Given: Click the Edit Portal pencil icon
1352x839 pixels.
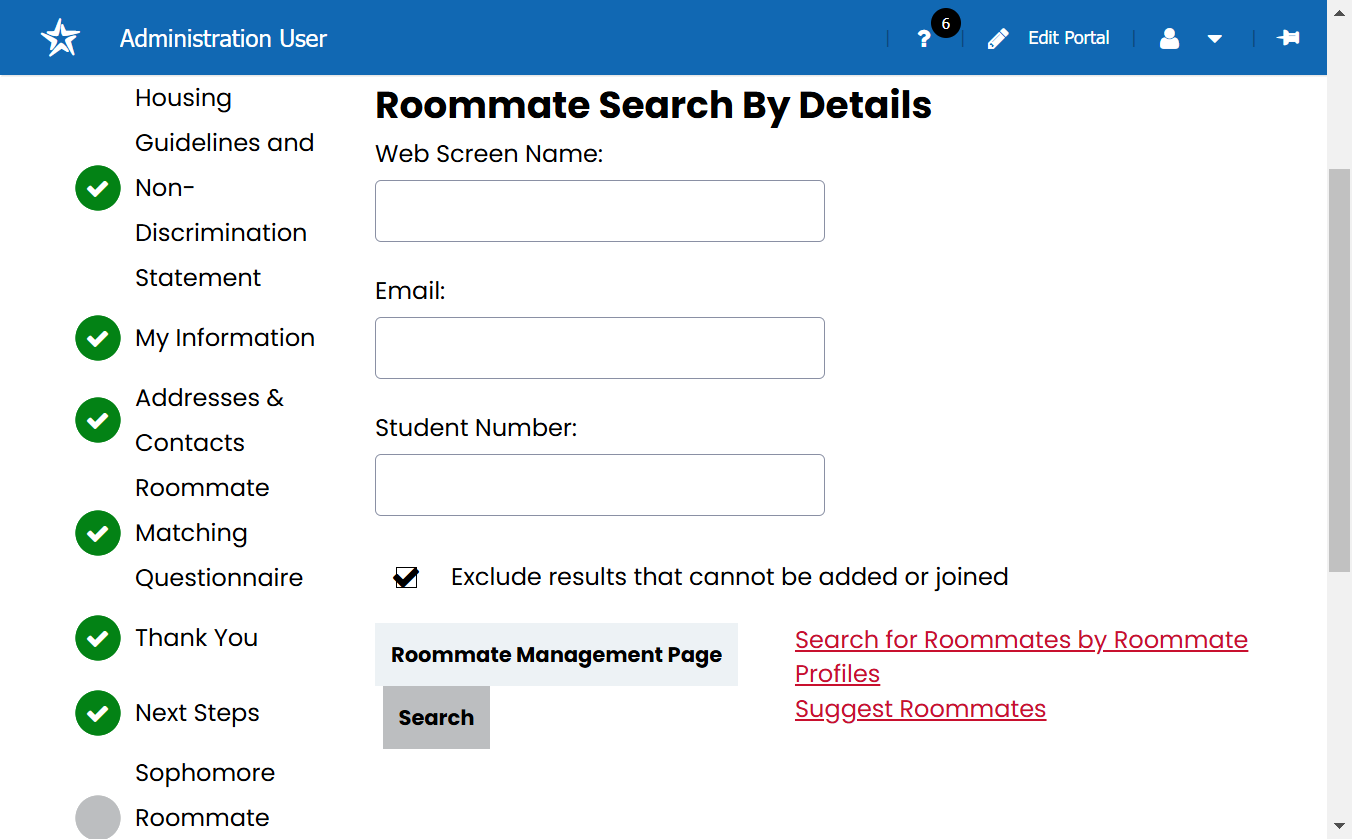Looking at the screenshot, I should [x=998, y=39].
